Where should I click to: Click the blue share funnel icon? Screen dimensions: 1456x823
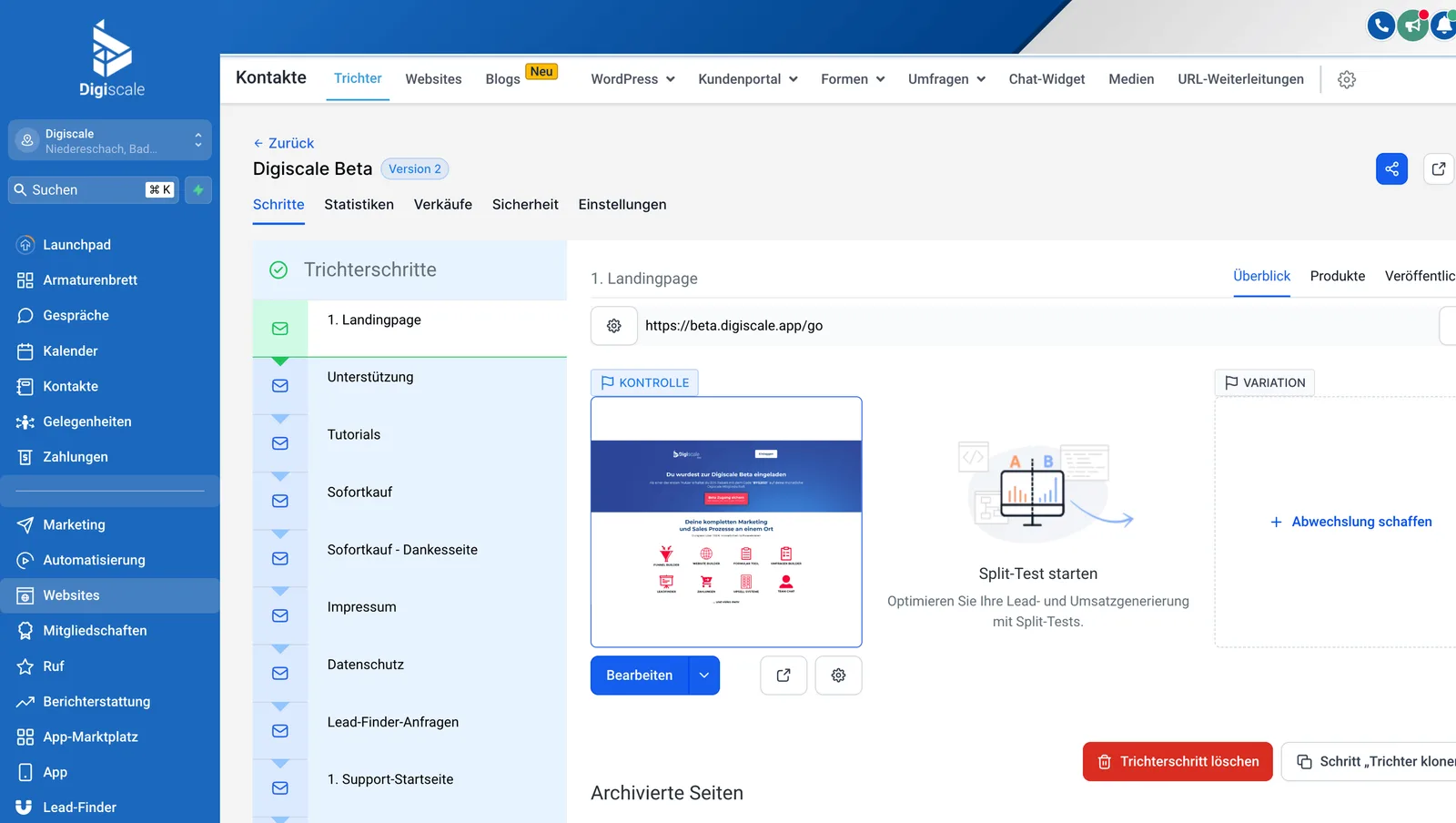coord(1391,169)
